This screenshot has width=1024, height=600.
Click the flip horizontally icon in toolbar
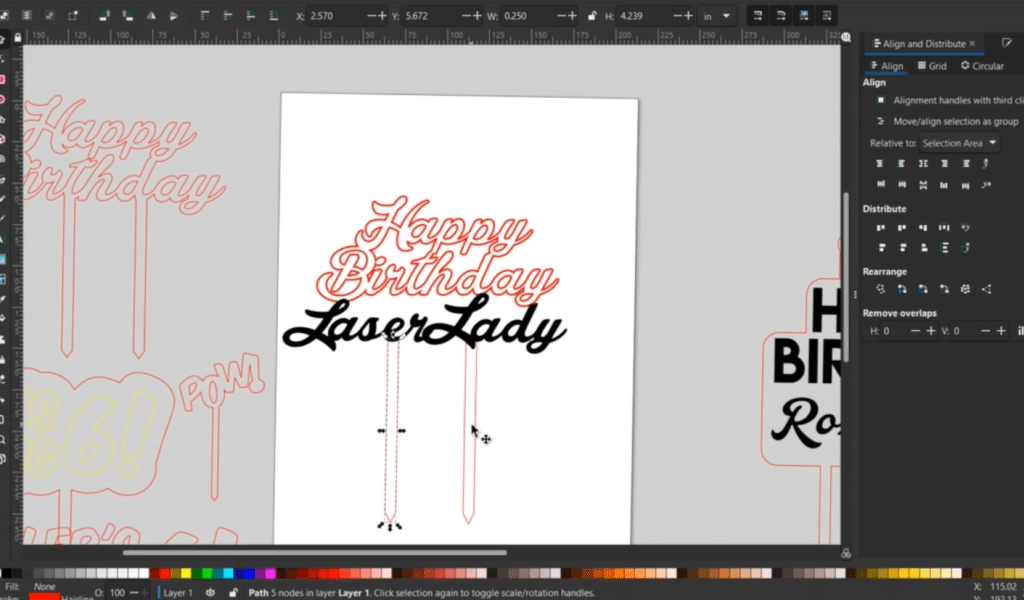point(152,16)
